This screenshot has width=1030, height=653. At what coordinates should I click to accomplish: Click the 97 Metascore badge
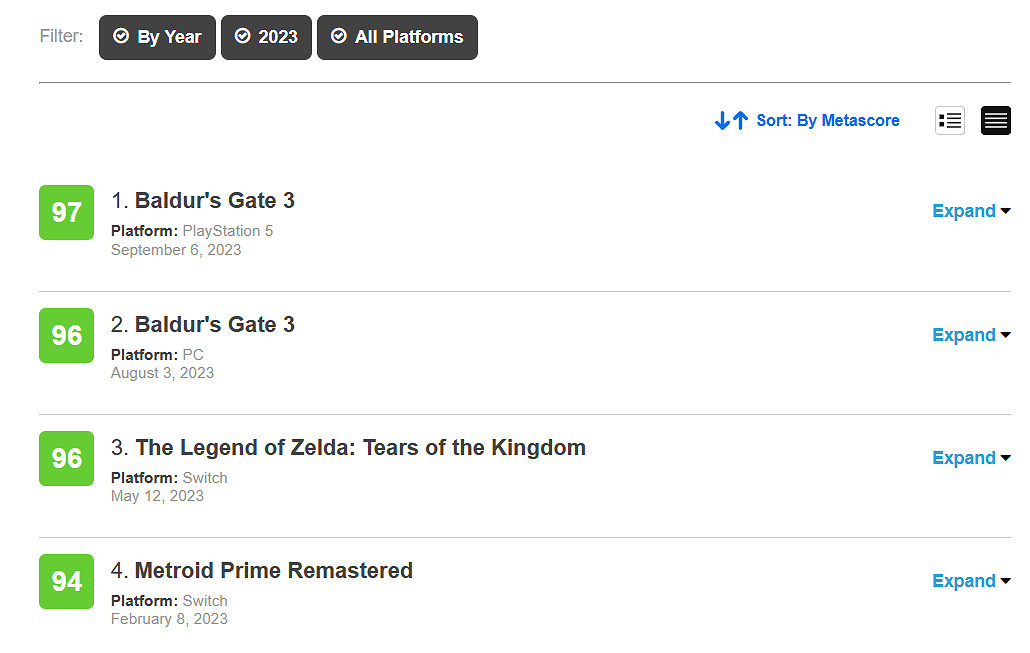pos(66,212)
